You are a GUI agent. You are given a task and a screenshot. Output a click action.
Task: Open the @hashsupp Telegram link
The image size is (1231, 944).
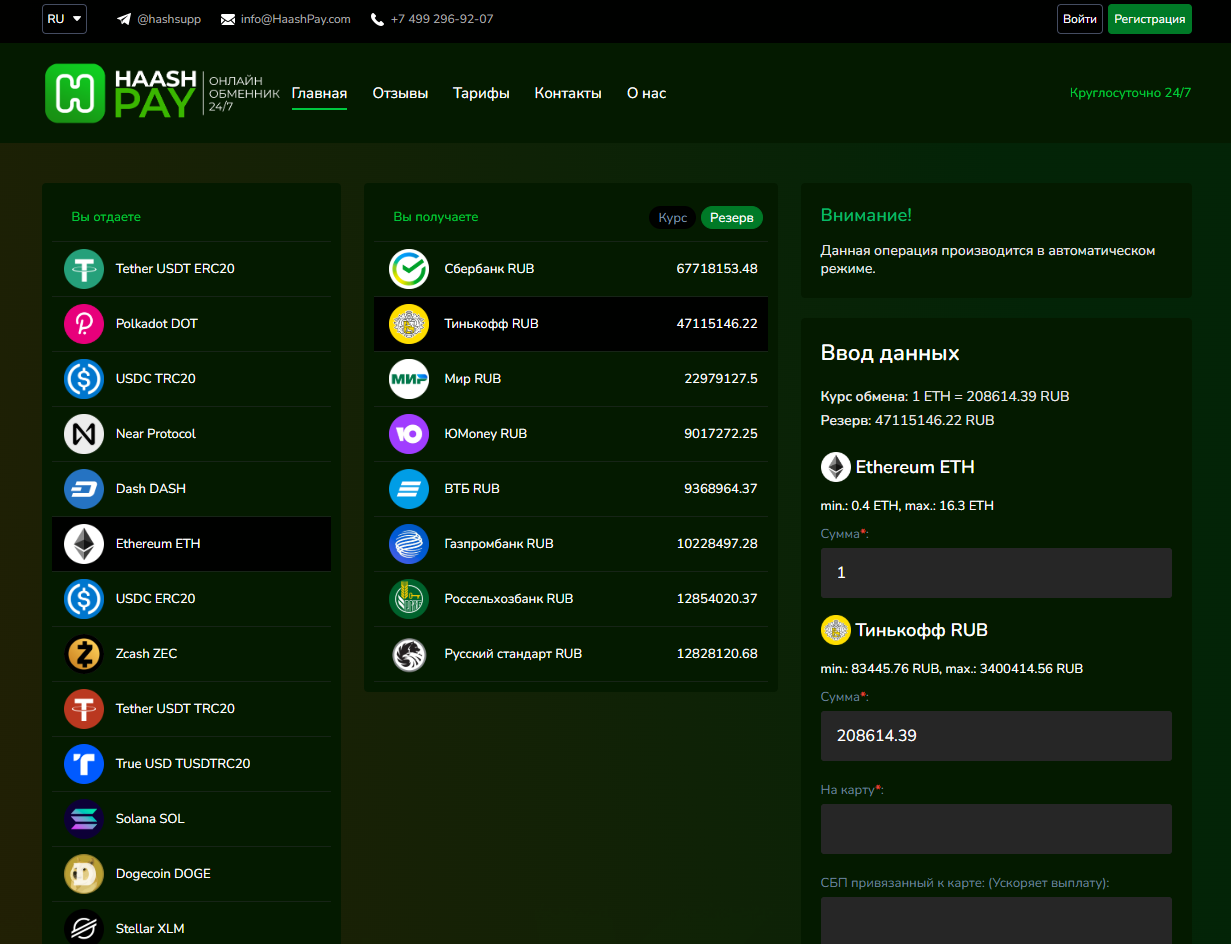[x=169, y=19]
